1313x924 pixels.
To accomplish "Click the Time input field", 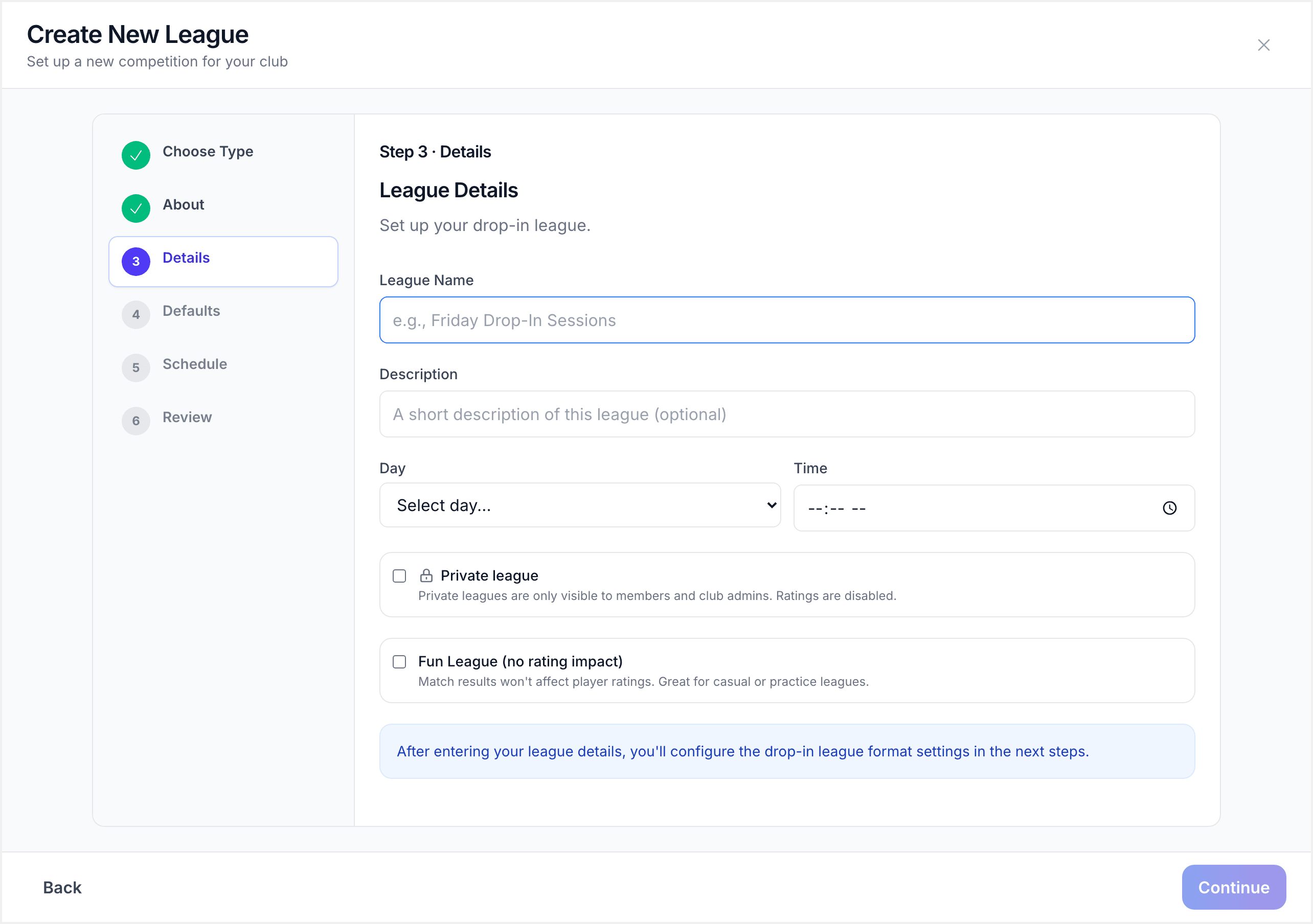I will pos(994,508).
